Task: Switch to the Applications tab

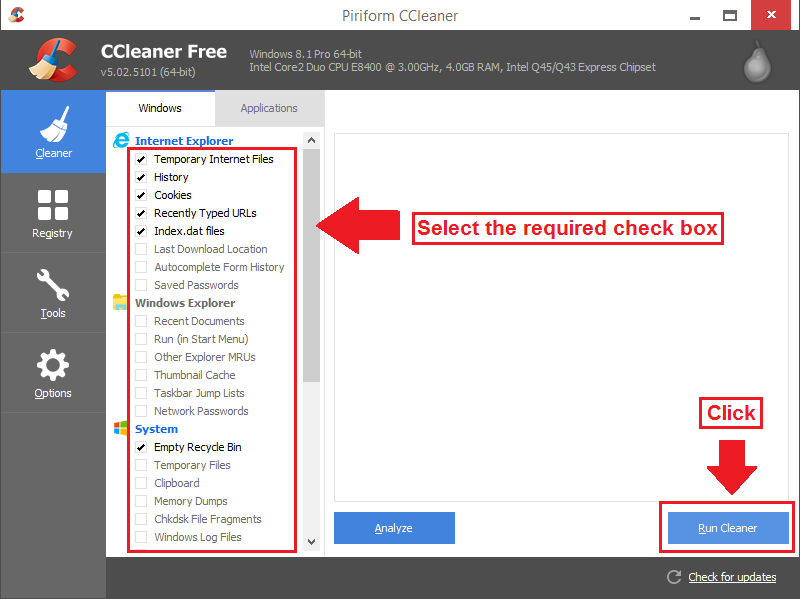Action: [x=269, y=108]
